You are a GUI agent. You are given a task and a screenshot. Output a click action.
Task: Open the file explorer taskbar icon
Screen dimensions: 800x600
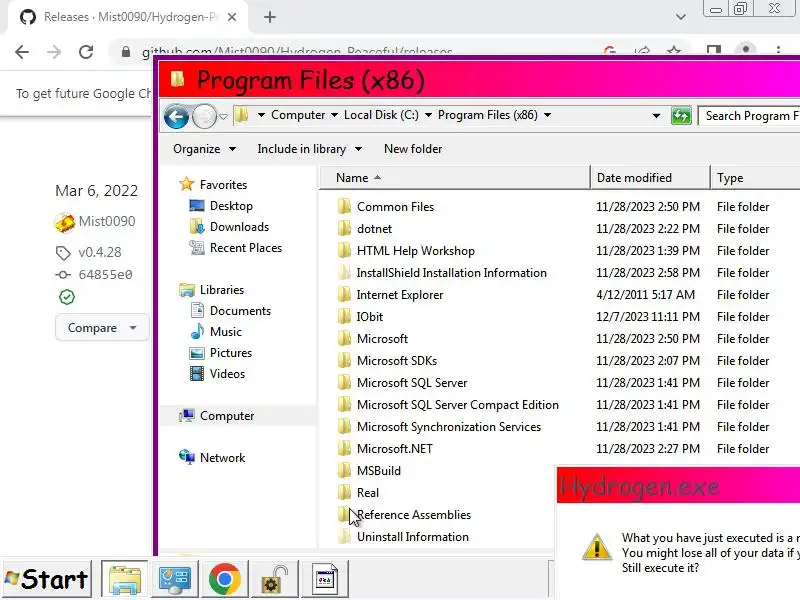[x=124, y=579]
